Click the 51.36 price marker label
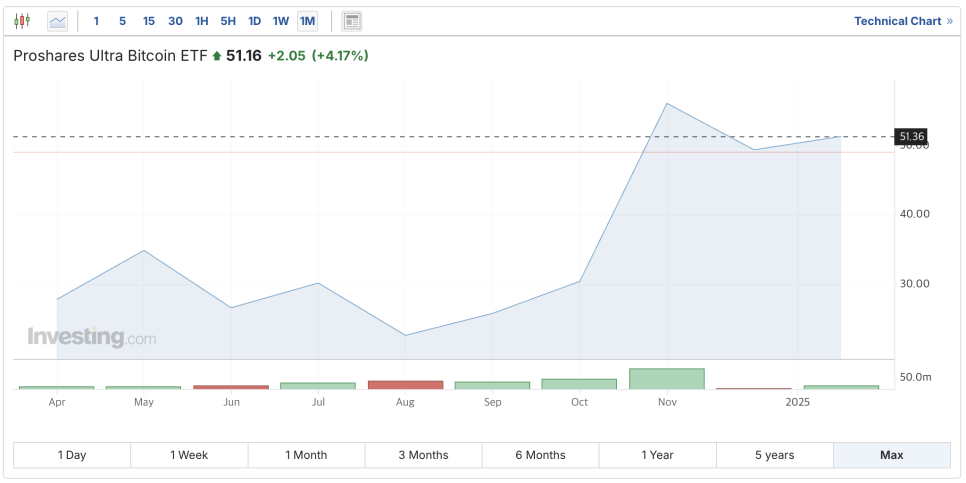The width and height of the screenshot is (966, 483). pos(910,137)
